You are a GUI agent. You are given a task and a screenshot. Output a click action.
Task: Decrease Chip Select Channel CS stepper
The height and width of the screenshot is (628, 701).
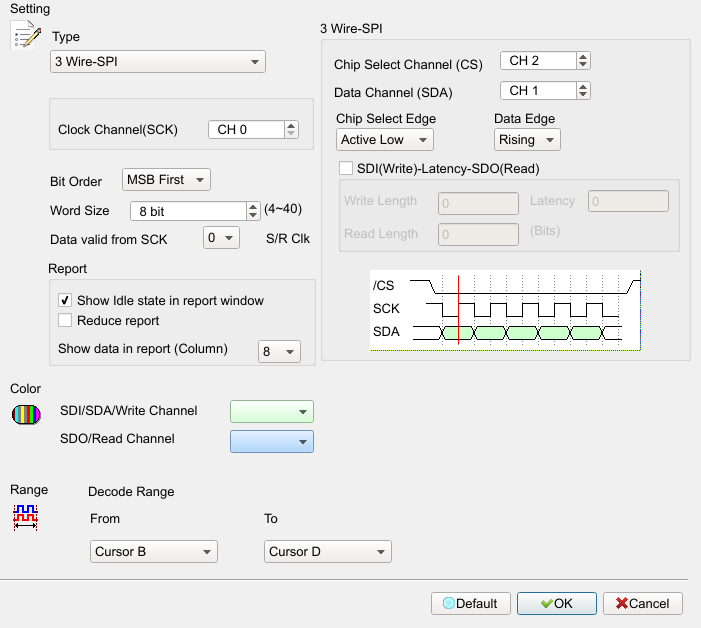(583, 65)
